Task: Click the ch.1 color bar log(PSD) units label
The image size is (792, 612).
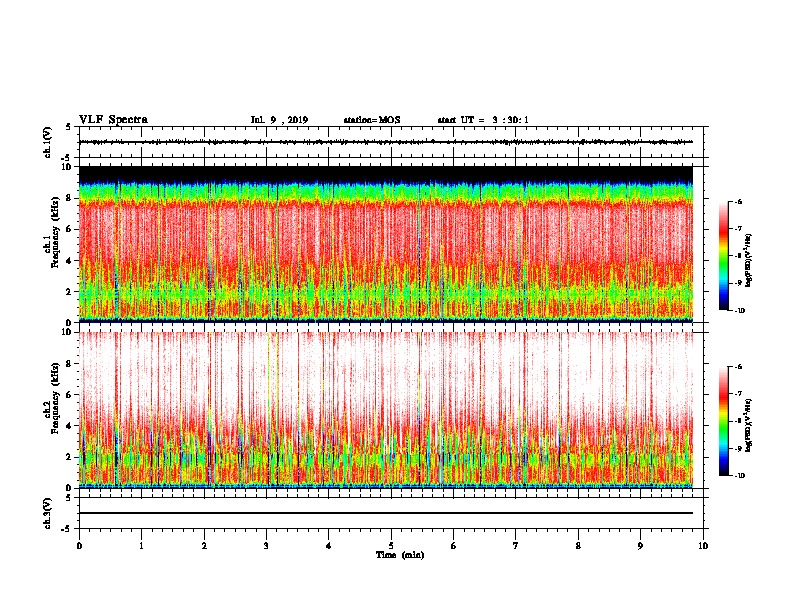Action: click(x=749, y=260)
